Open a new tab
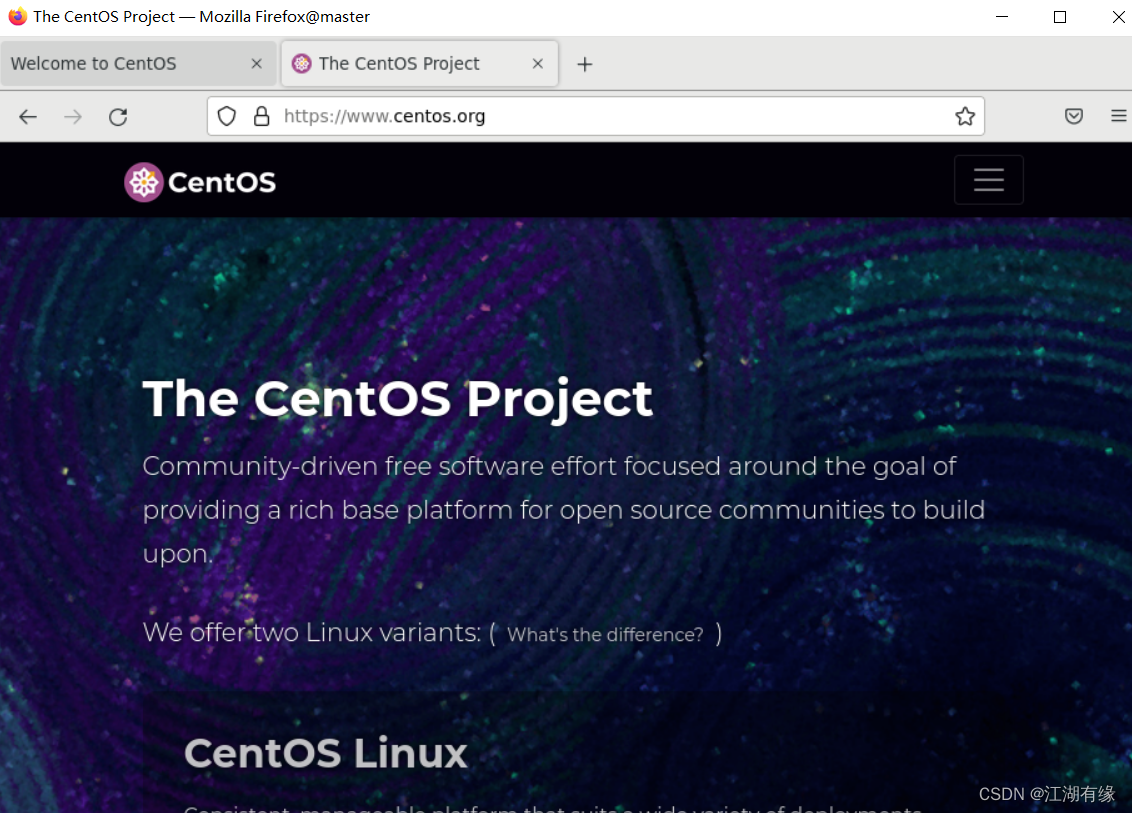1132x813 pixels. (x=585, y=64)
